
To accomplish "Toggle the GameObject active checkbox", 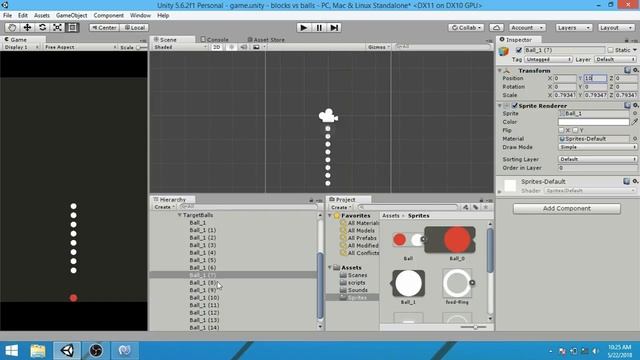I will tap(519, 50).
